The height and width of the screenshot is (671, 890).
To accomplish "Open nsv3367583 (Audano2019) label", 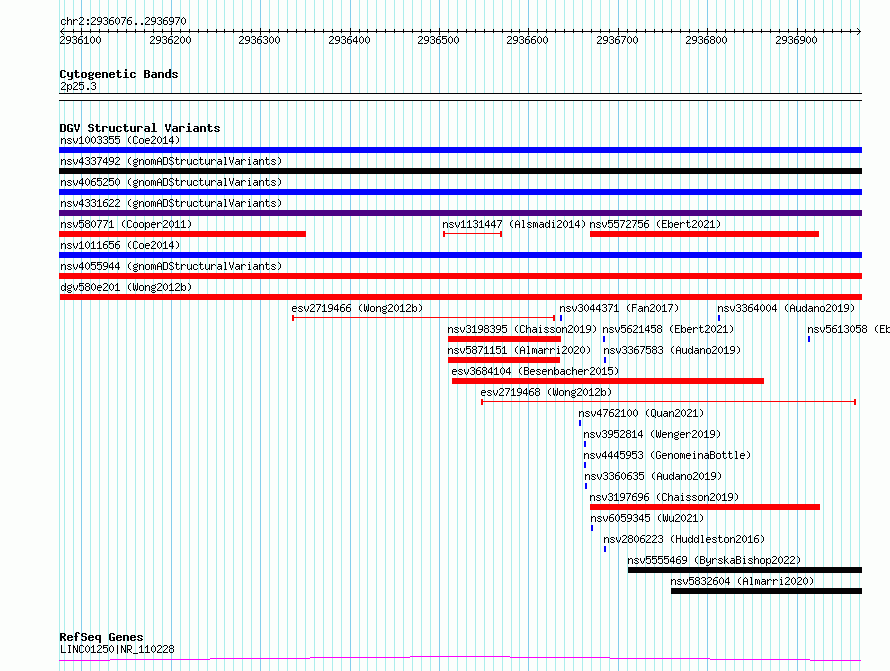I will (x=671, y=350).
